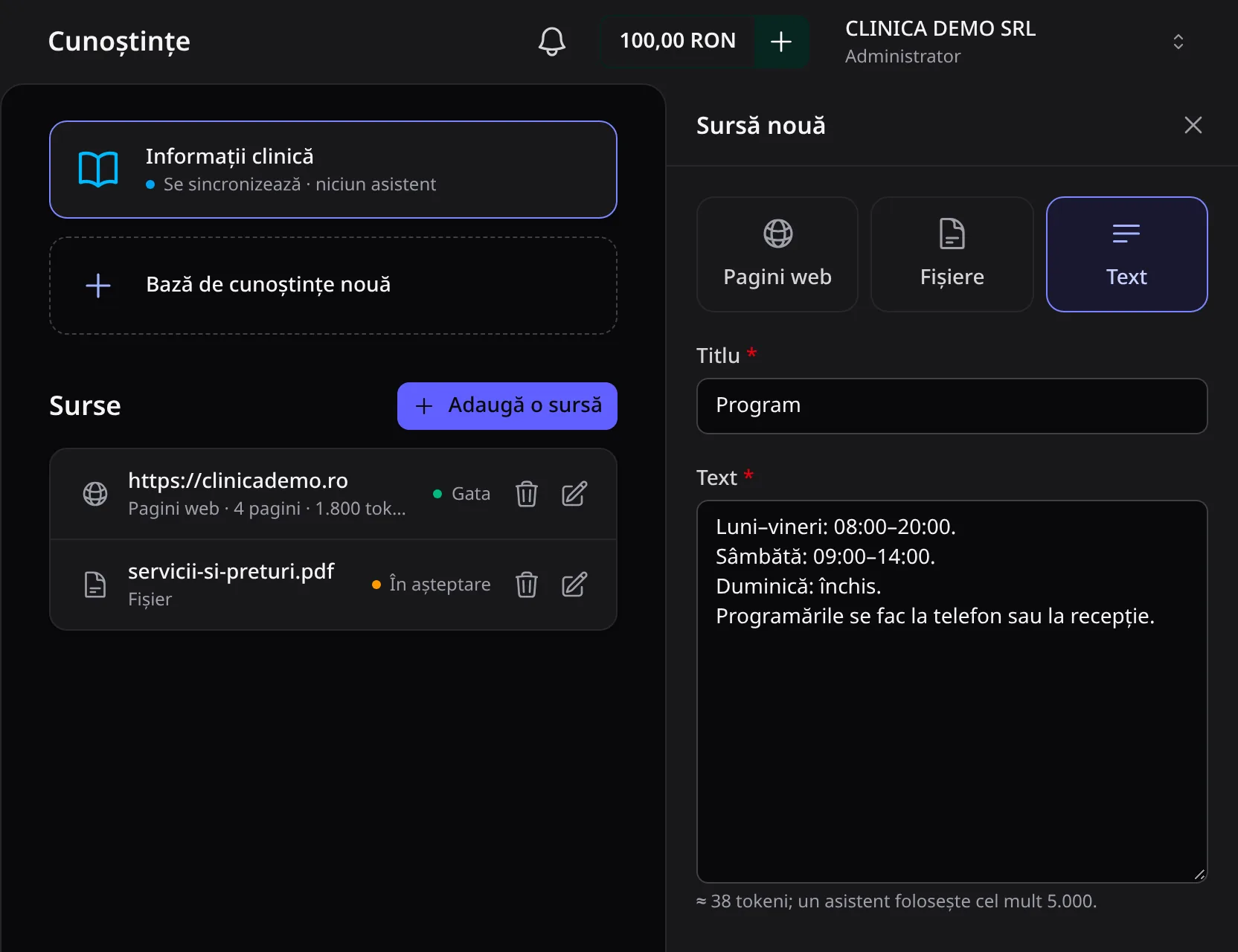The height and width of the screenshot is (952, 1238).
Task: Click the Fișier type label under servicii-si-preturi.pdf
Action: coord(150,599)
